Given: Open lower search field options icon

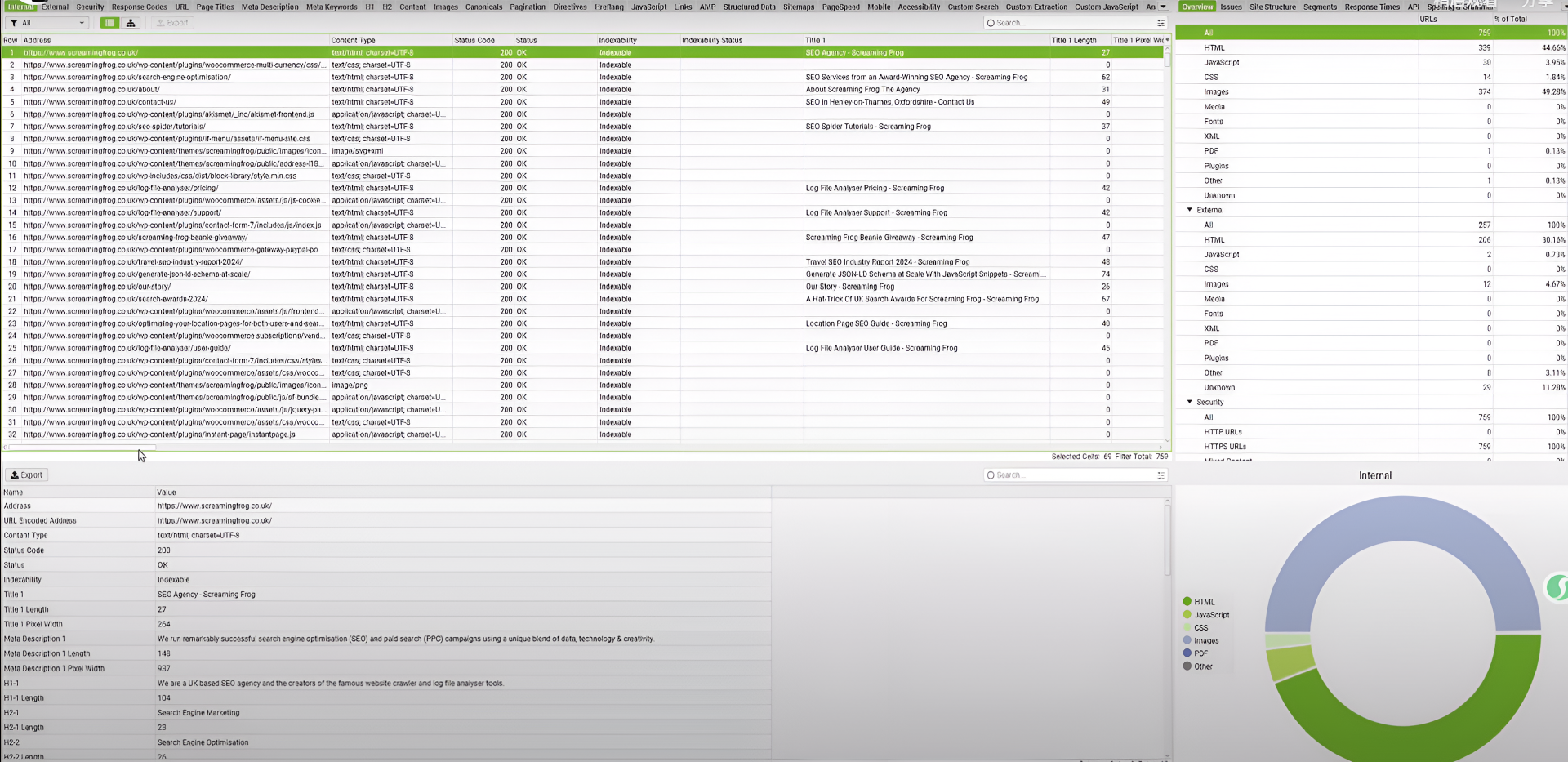Looking at the screenshot, I should coord(1160,475).
